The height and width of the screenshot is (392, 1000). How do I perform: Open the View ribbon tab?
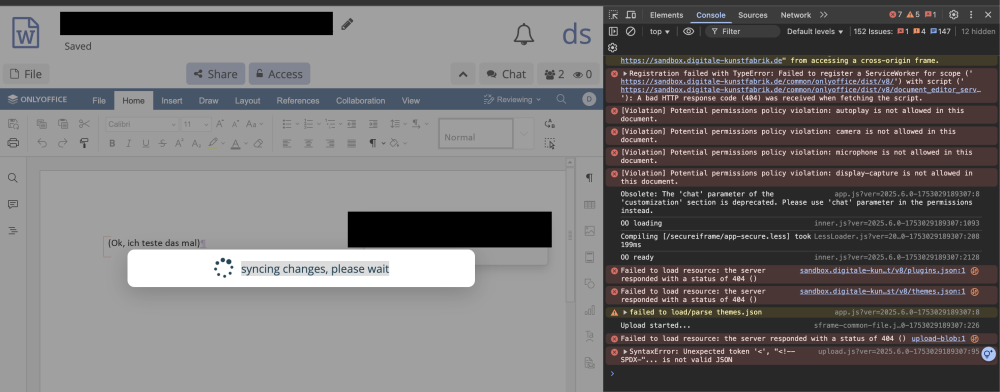(x=411, y=101)
